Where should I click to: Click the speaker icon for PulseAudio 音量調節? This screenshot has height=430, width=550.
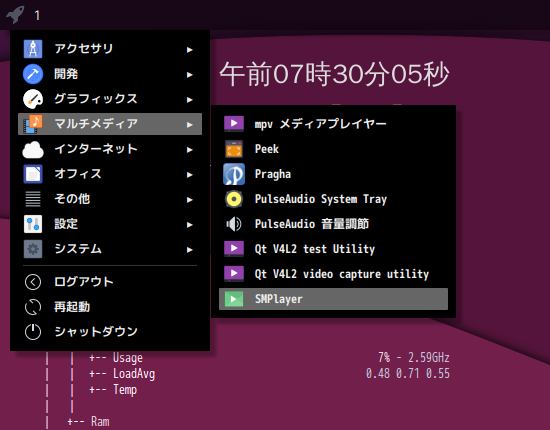click(x=234, y=224)
